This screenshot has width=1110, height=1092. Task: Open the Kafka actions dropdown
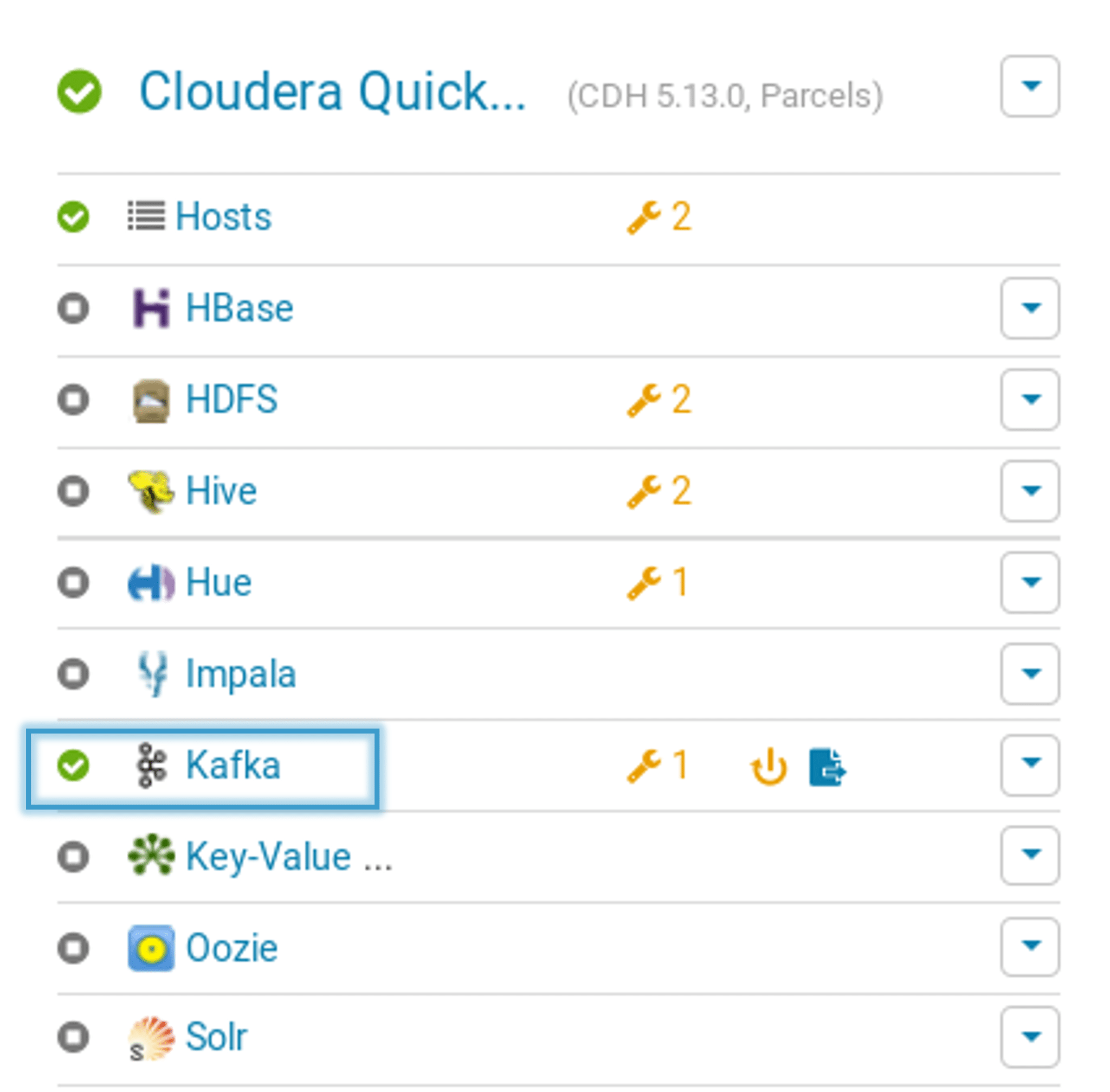pos(1030,765)
